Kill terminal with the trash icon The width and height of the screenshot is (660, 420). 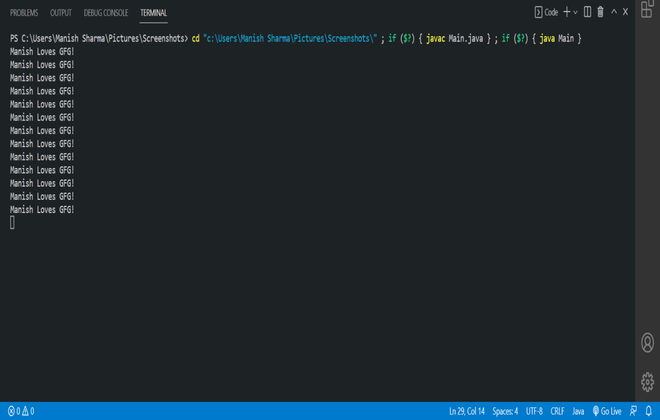[600, 12]
